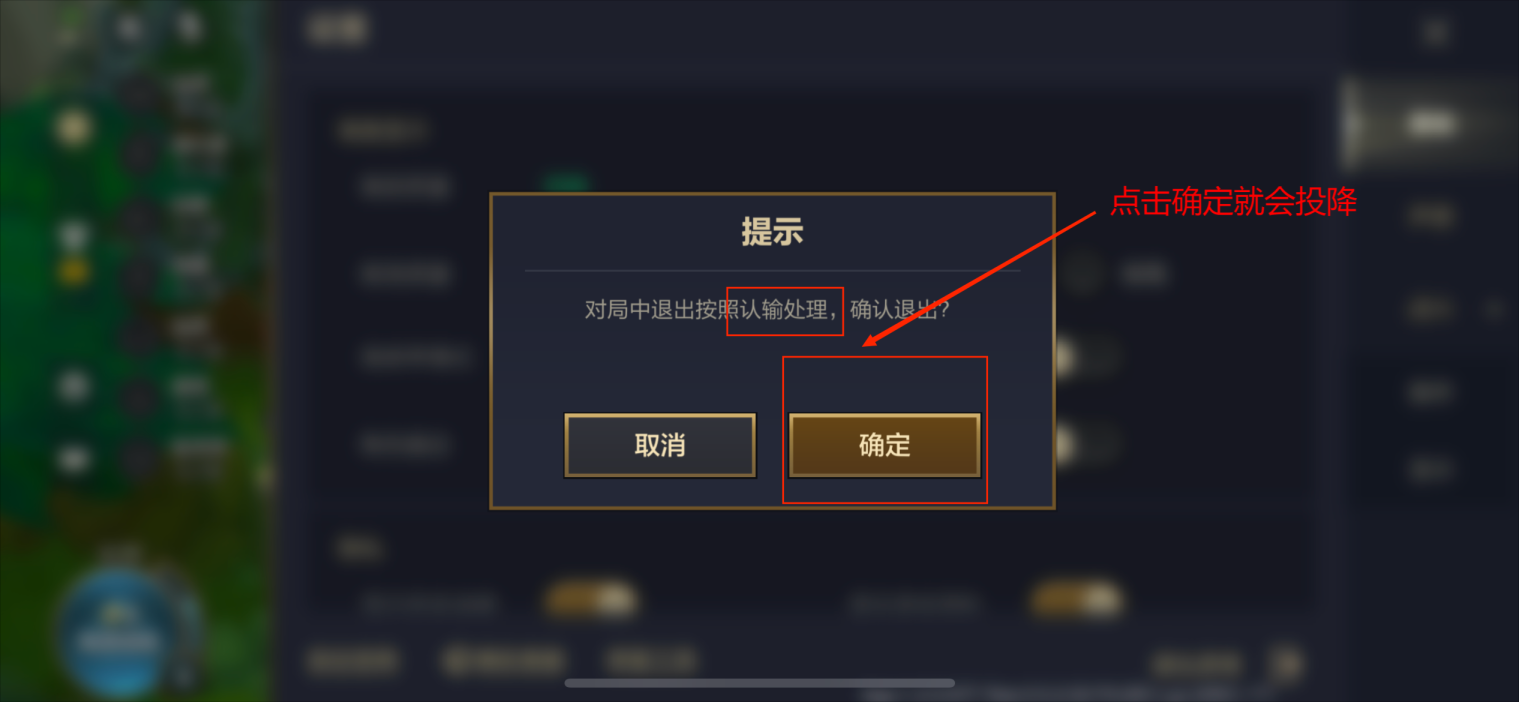Viewport: 1519px width, 702px height.
Task: Click the blurred close icon top-right
Action: (1436, 32)
